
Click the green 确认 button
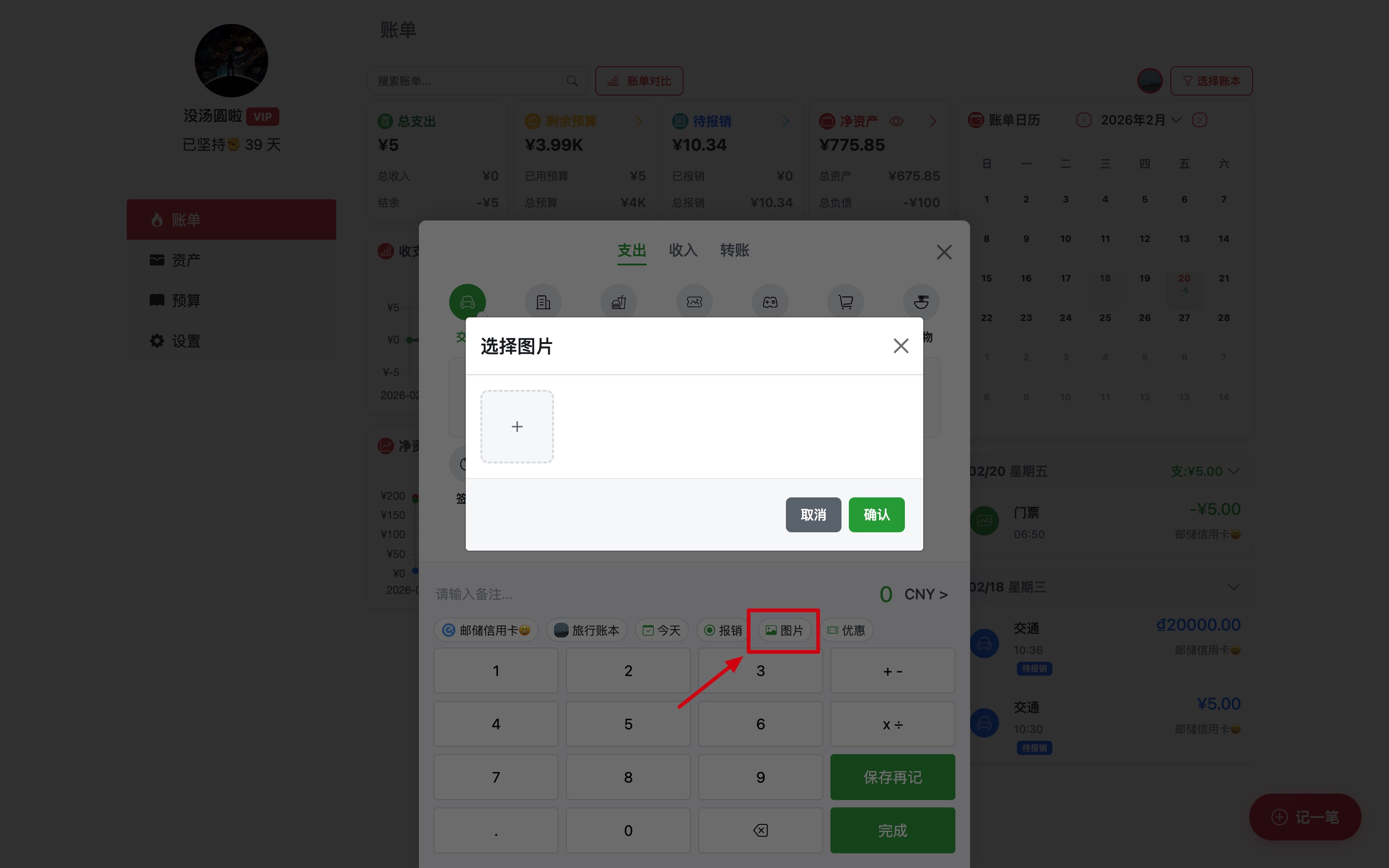pyautogui.click(x=876, y=514)
